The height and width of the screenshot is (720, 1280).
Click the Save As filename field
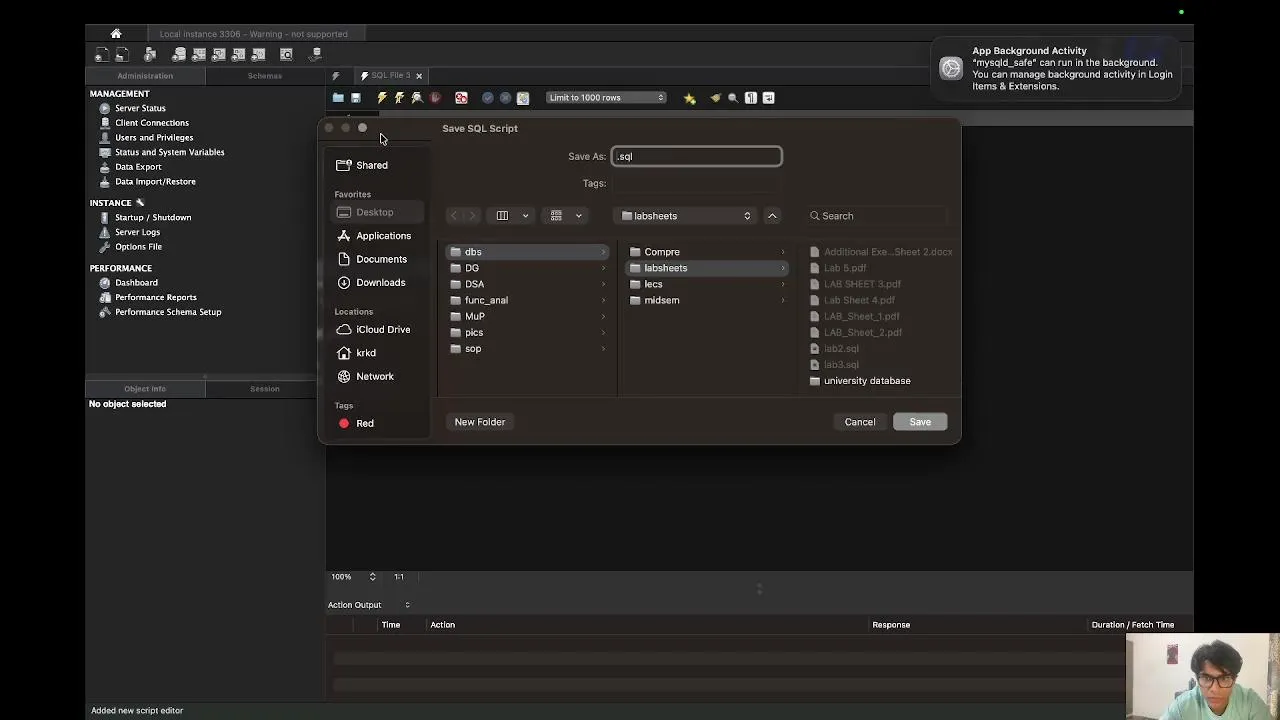696,156
